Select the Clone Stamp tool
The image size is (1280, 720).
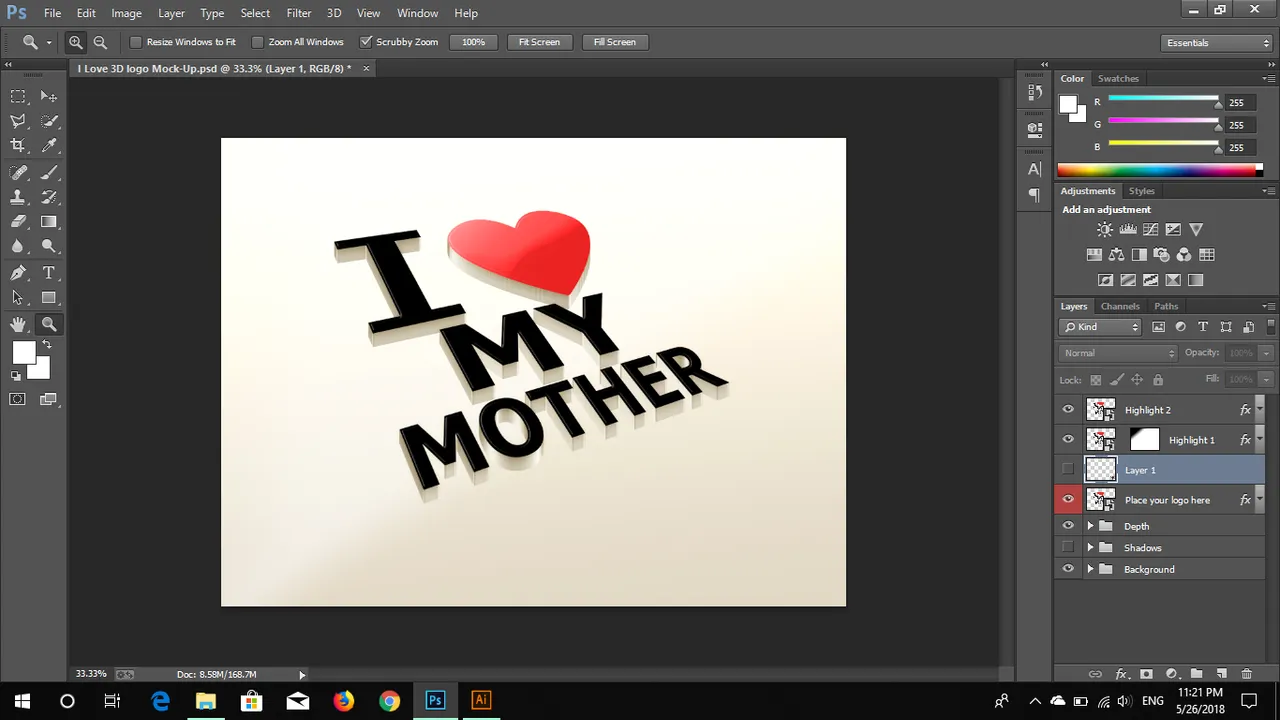tap(18, 197)
